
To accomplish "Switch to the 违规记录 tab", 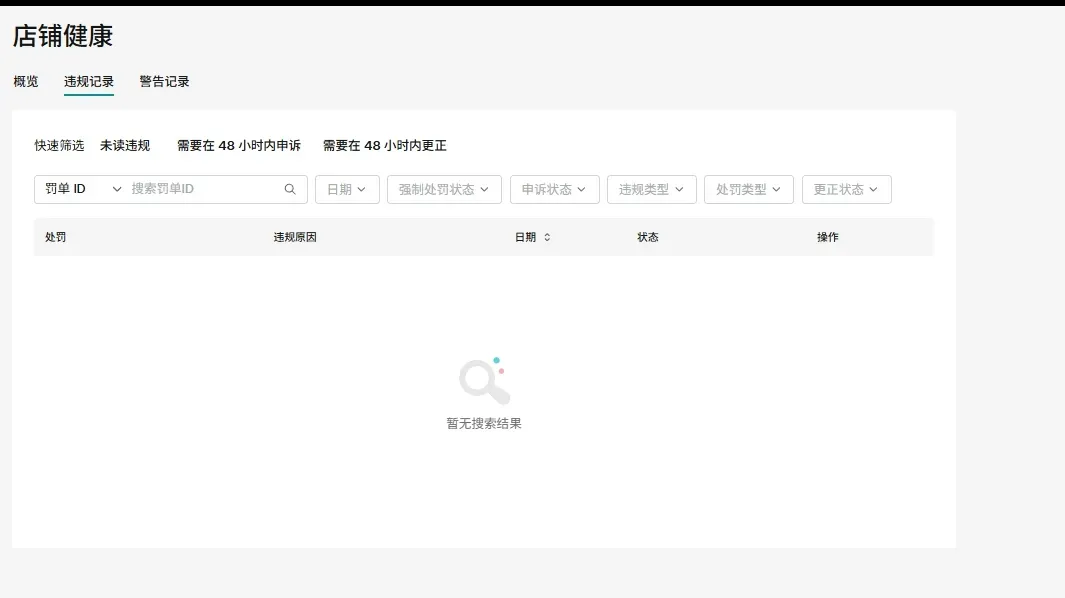I will pyautogui.click(x=89, y=82).
